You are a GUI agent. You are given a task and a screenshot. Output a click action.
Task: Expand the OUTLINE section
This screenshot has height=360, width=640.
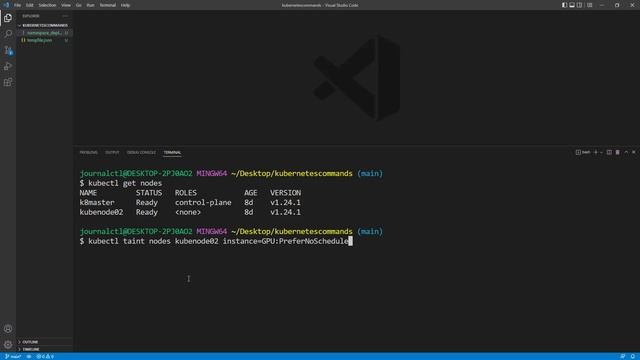44,342
